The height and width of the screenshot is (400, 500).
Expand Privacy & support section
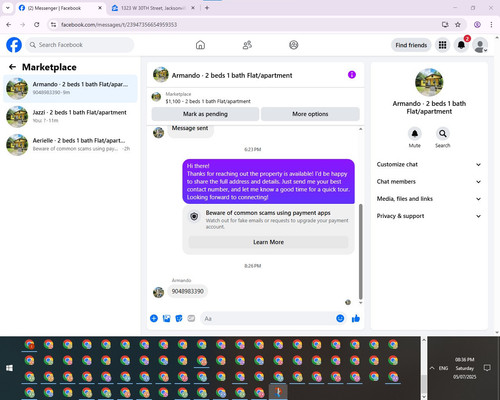[429, 216]
